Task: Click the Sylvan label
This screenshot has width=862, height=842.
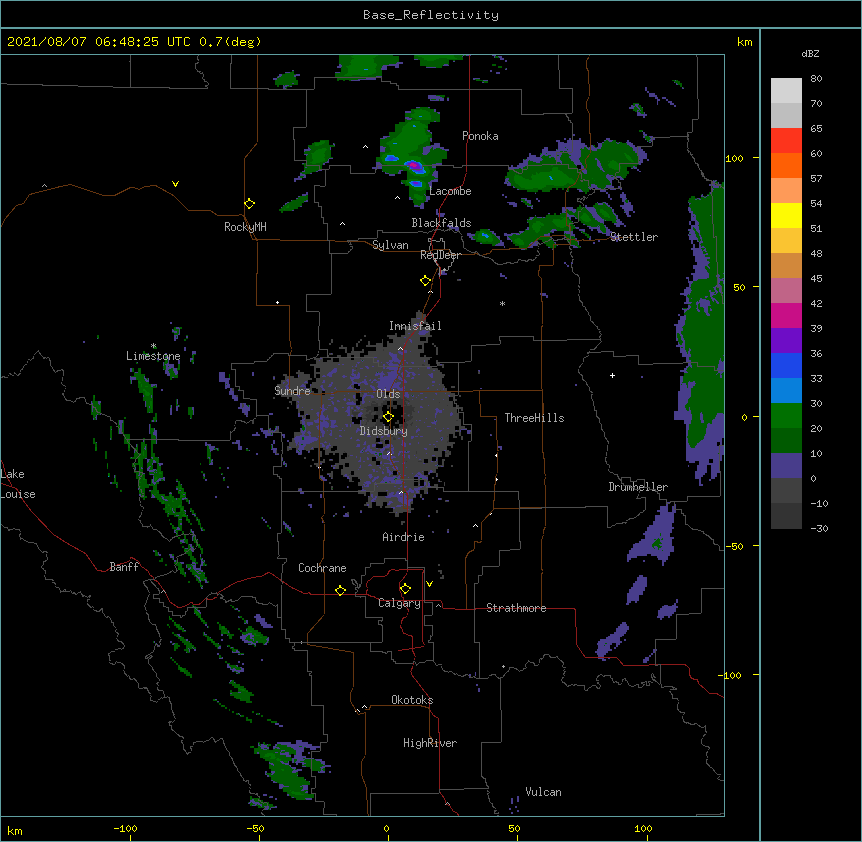Action: tap(390, 245)
